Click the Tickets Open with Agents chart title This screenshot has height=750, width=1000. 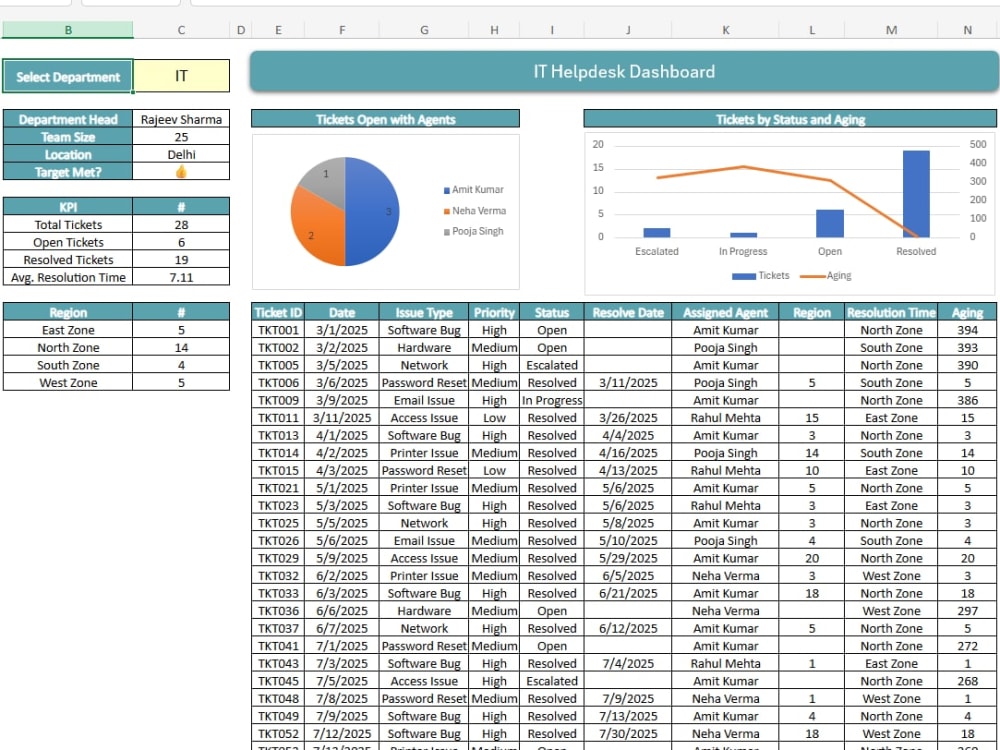pyautogui.click(x=385, y=119)
